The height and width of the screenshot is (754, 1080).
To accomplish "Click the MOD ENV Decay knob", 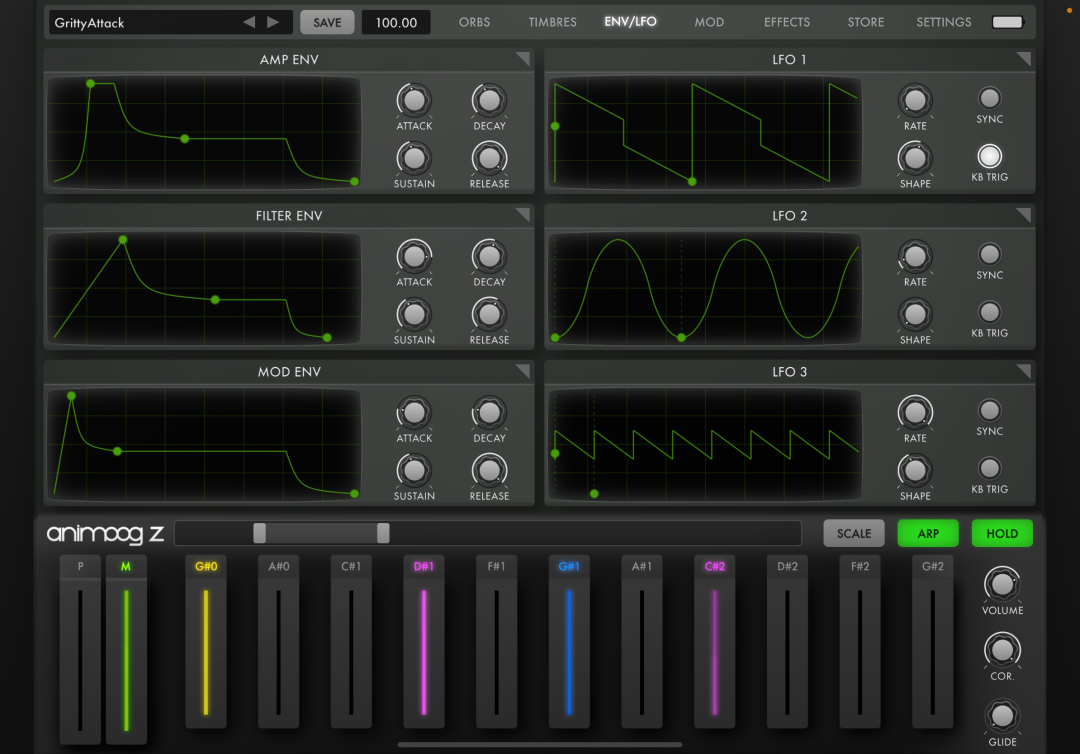I will (x=489, y=413).
